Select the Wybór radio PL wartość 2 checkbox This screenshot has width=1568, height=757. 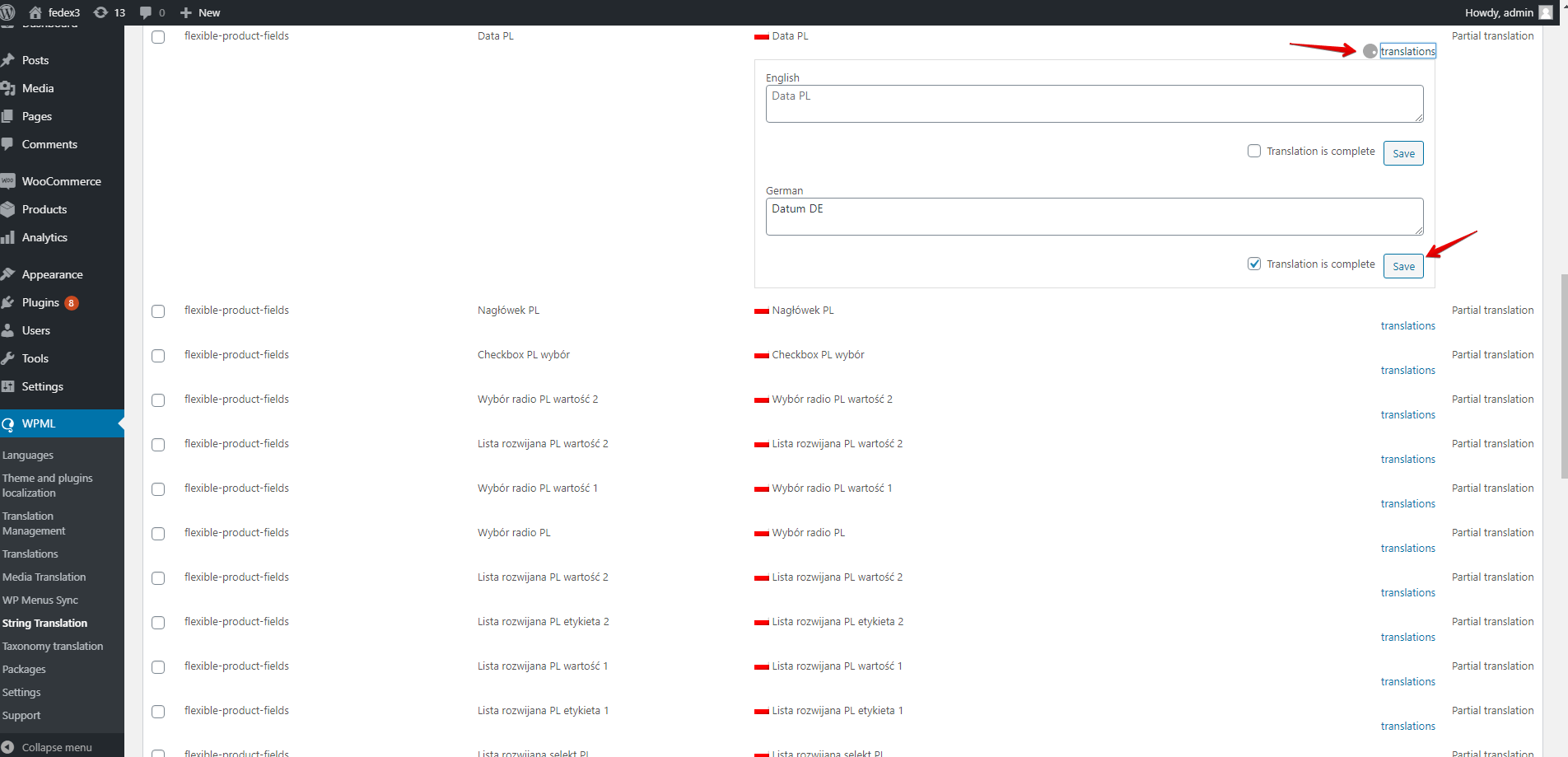(158, 400)
